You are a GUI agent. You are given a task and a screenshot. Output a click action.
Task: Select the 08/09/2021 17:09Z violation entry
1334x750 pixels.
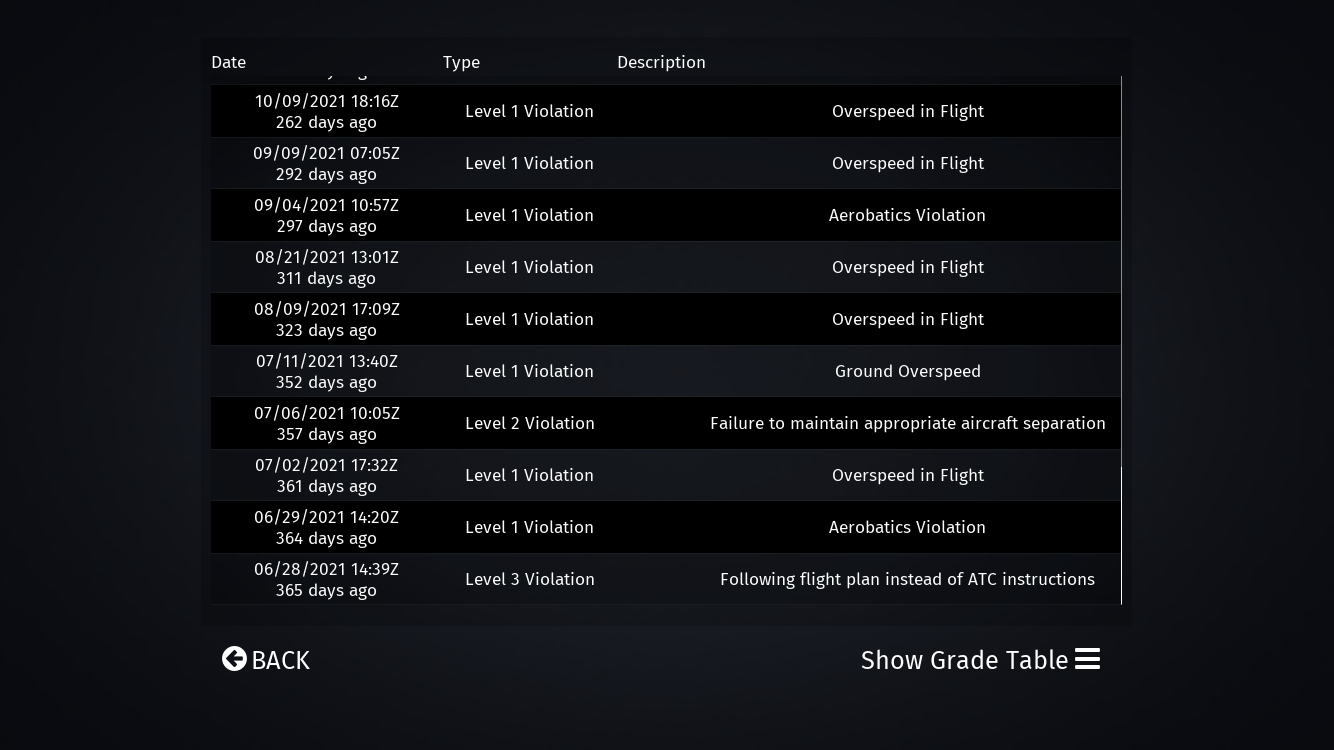coord(326,319)
